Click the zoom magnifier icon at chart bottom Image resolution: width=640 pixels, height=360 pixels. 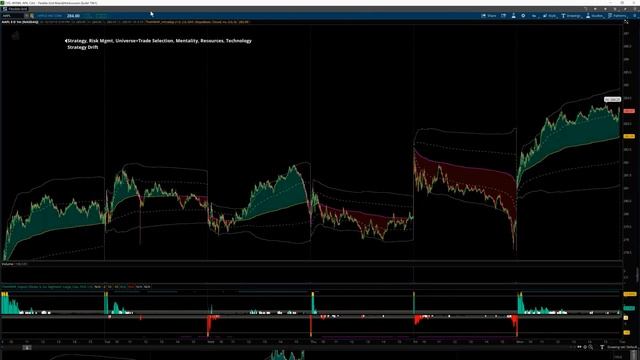591,347
